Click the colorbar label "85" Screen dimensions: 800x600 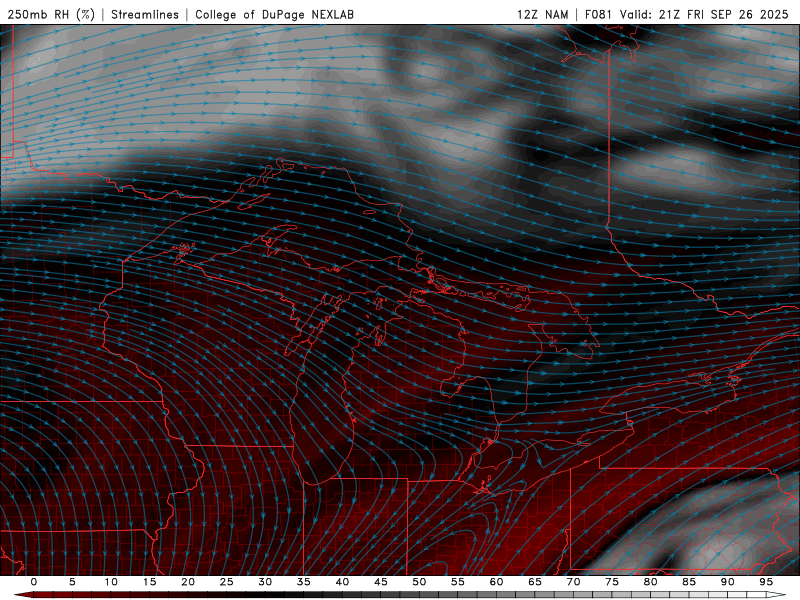(x=689, y=582)
